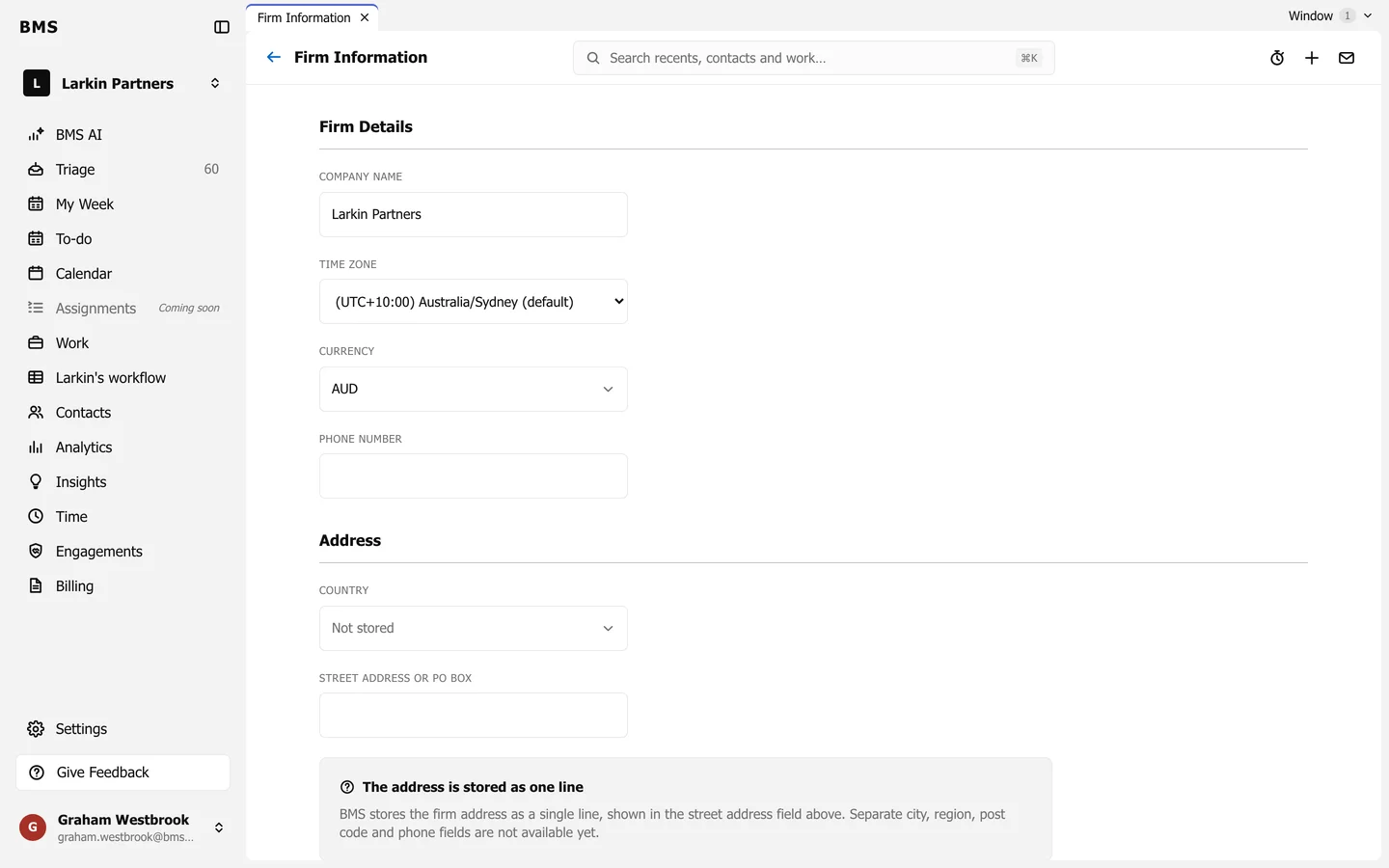Collapse the sidebar panel icon
The width and height of the screenshot is (1389, 868).
pyautogui.click(x=222, y=27)
